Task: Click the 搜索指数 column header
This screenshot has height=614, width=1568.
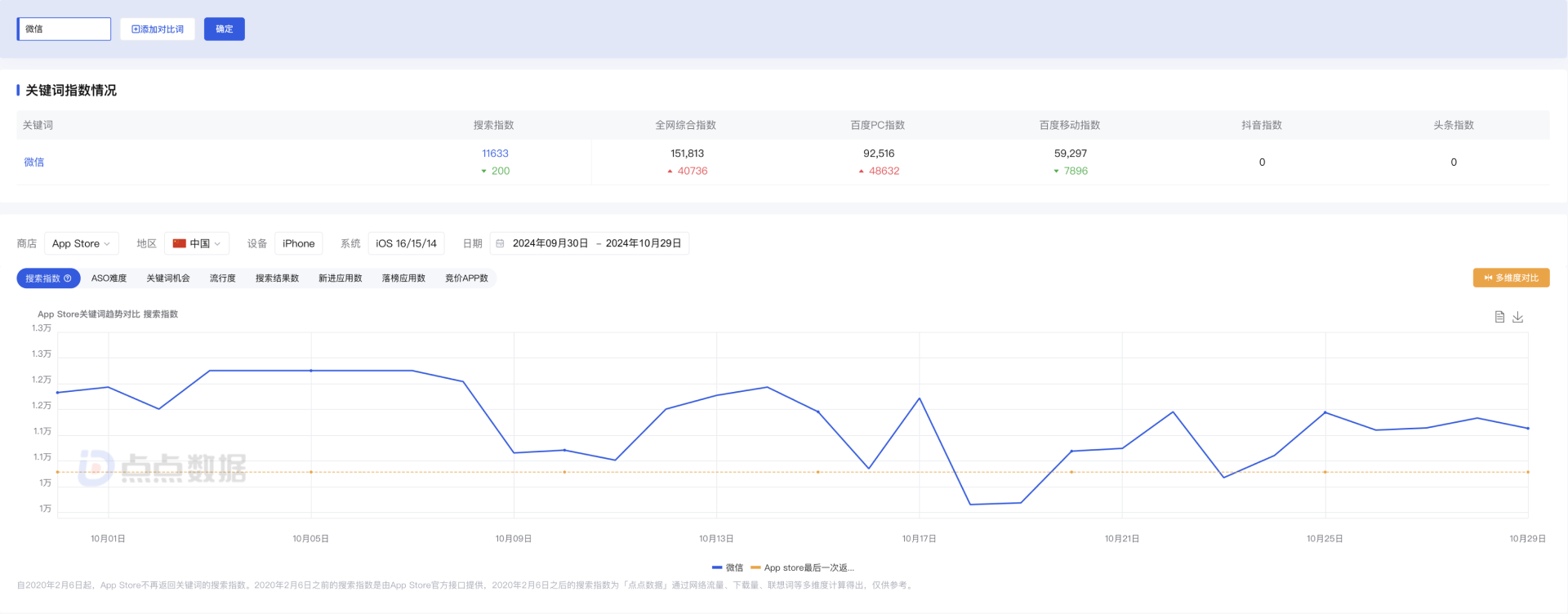Action: click(x=494, y=125)
